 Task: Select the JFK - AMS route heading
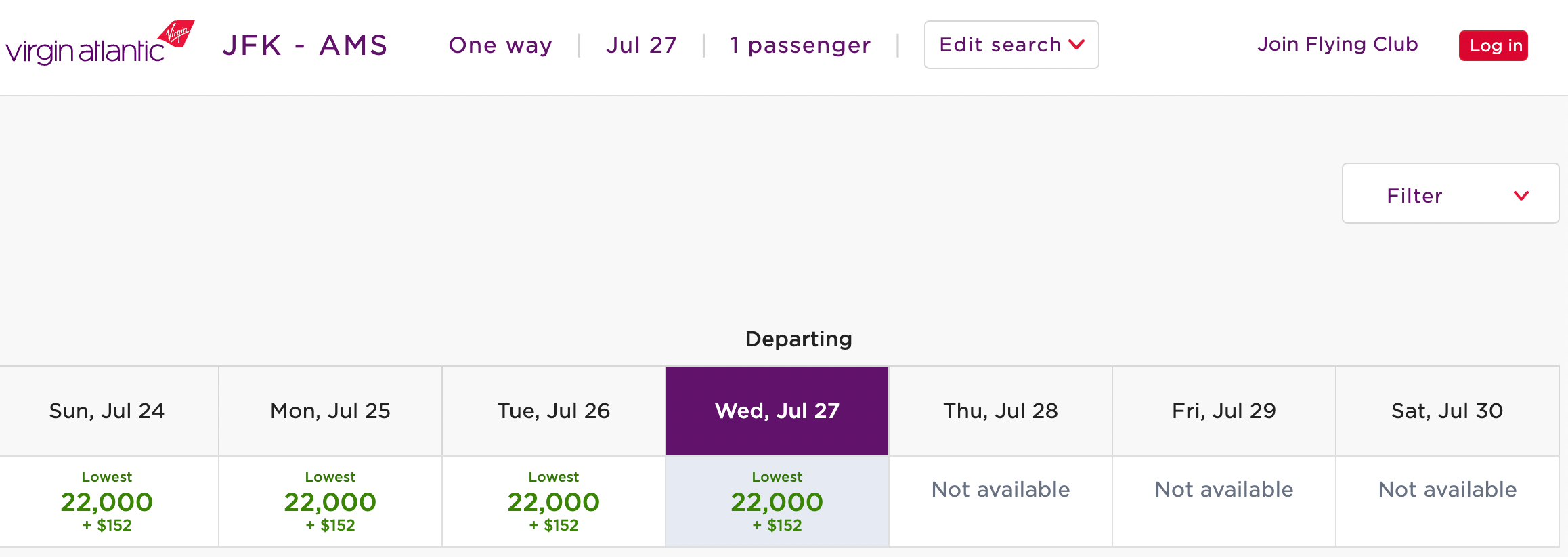click(305, 45)
